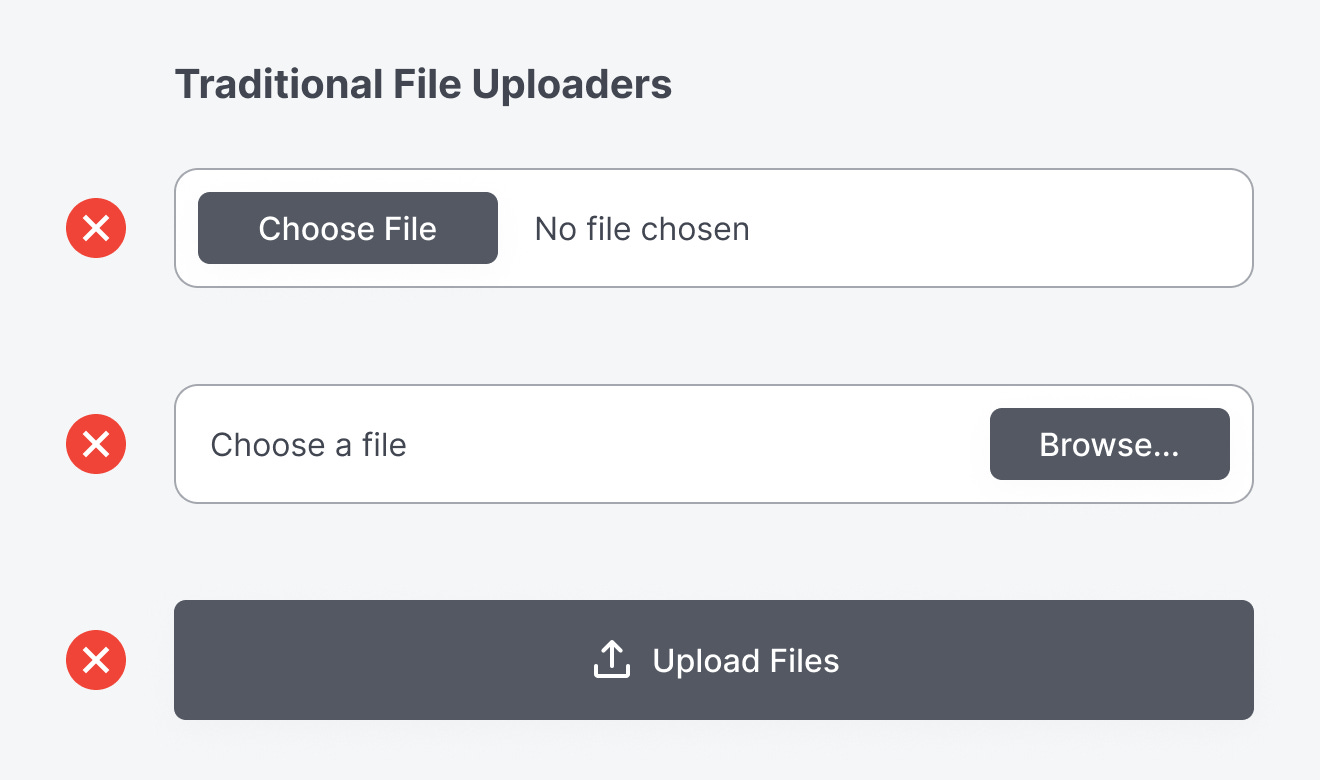Click the red X icon beside Browse uploader
The height and width of the screenshot is (780, 1320).
tap(96, 444)
